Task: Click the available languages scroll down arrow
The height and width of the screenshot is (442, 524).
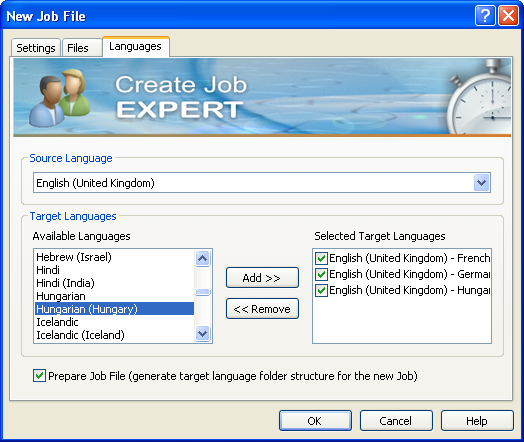Action: click(x=203, y=333)
